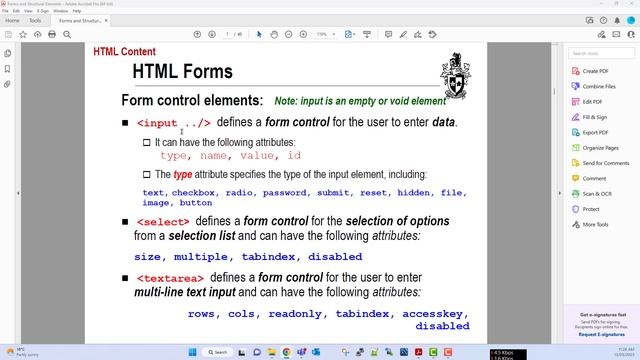The height and width of the screenshot is (360, 640).
Task: Open the Protect tool
Action: coord(586,209)
